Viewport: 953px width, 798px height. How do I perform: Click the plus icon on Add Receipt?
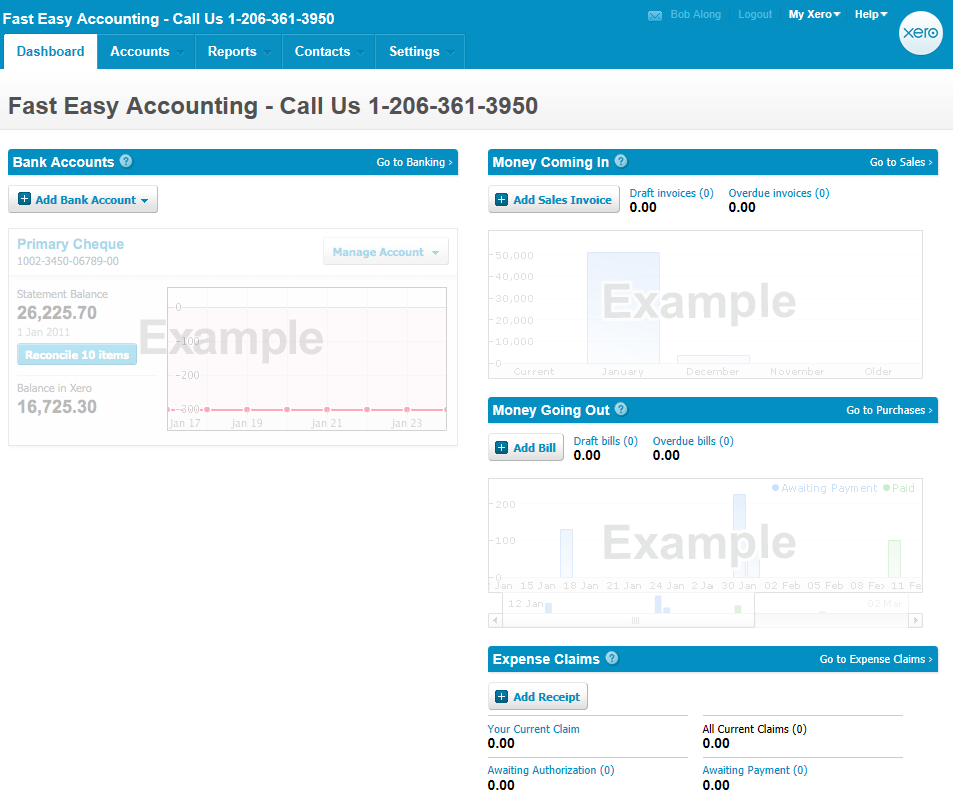503,696
